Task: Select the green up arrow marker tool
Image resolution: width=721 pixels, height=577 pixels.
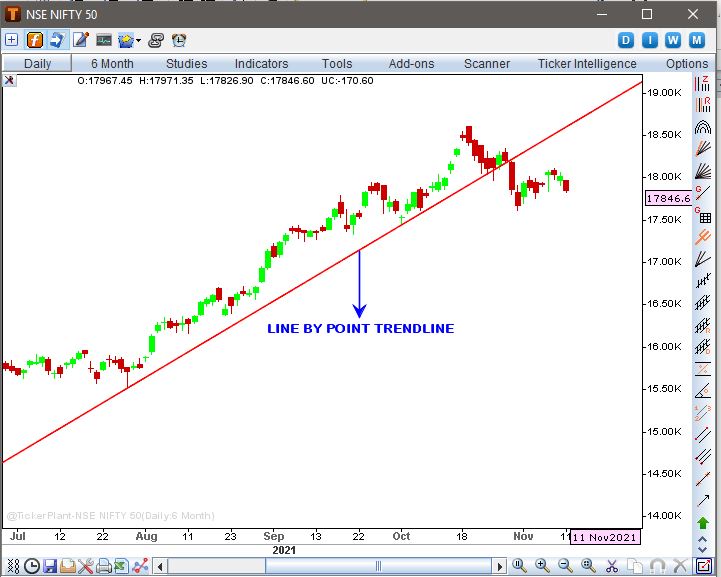Action: click(702, 523)
